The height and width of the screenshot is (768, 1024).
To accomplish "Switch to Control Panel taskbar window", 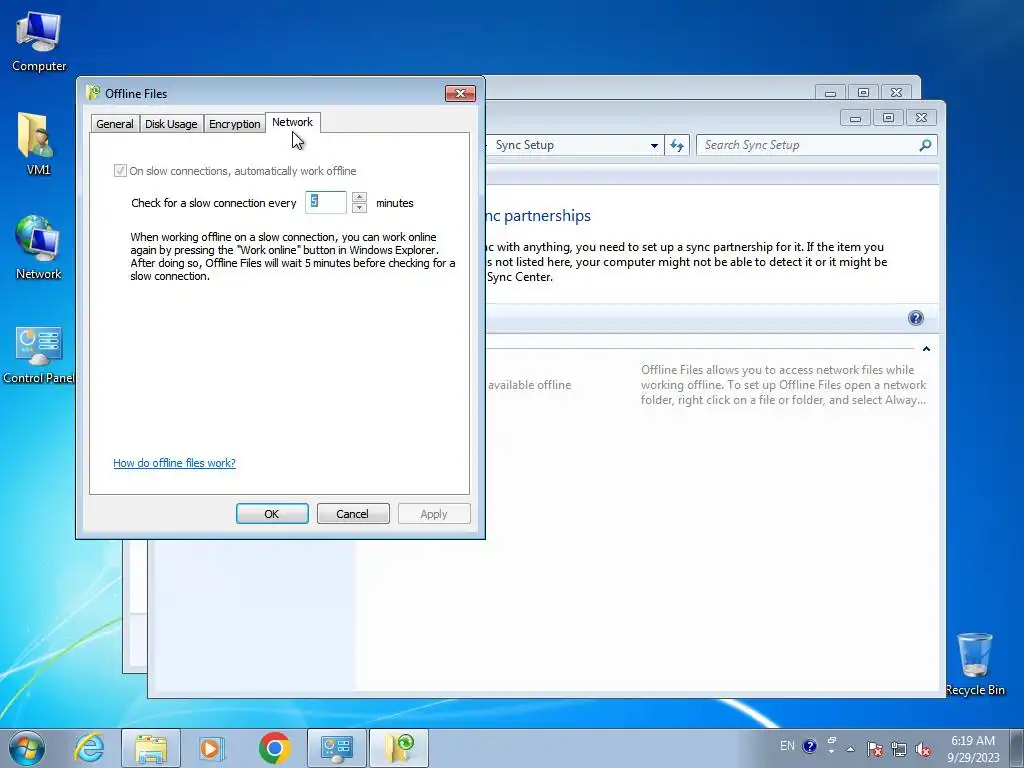I will pos(337,748).
